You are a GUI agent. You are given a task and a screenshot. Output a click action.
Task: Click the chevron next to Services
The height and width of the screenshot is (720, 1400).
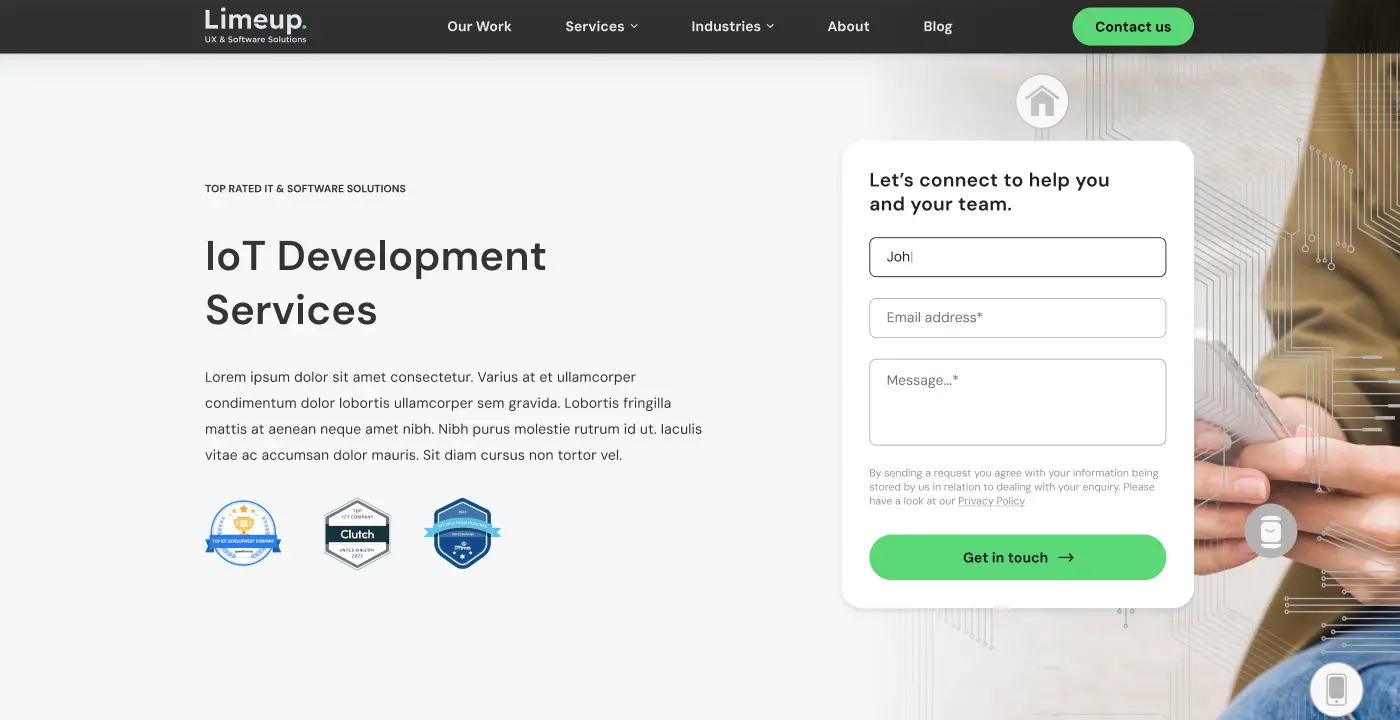point(634,27)
